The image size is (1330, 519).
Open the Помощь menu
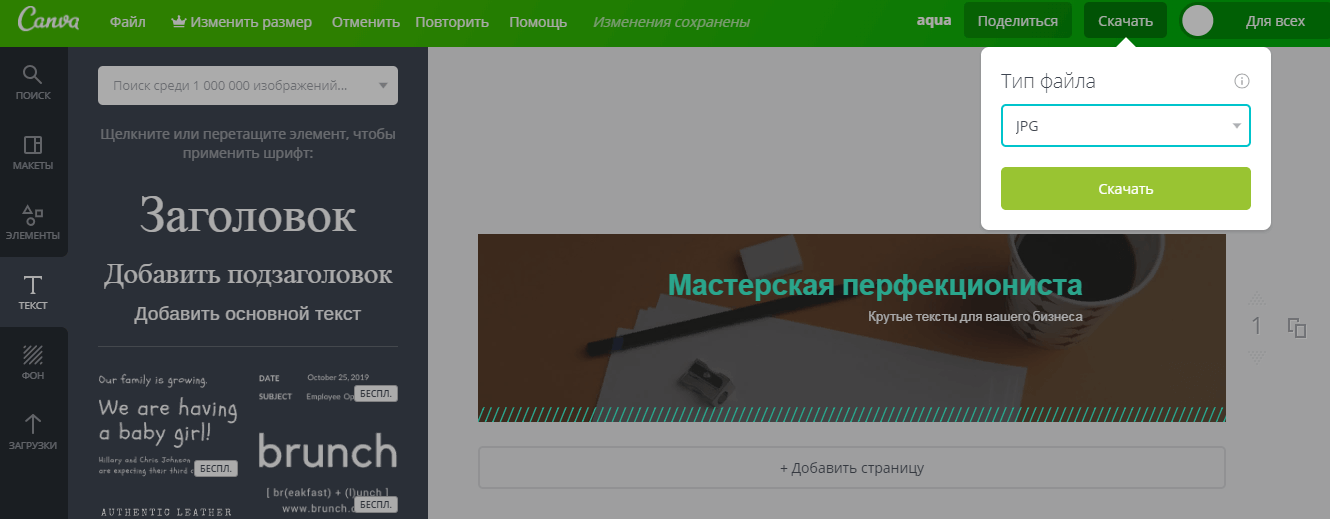pos(538,22)
